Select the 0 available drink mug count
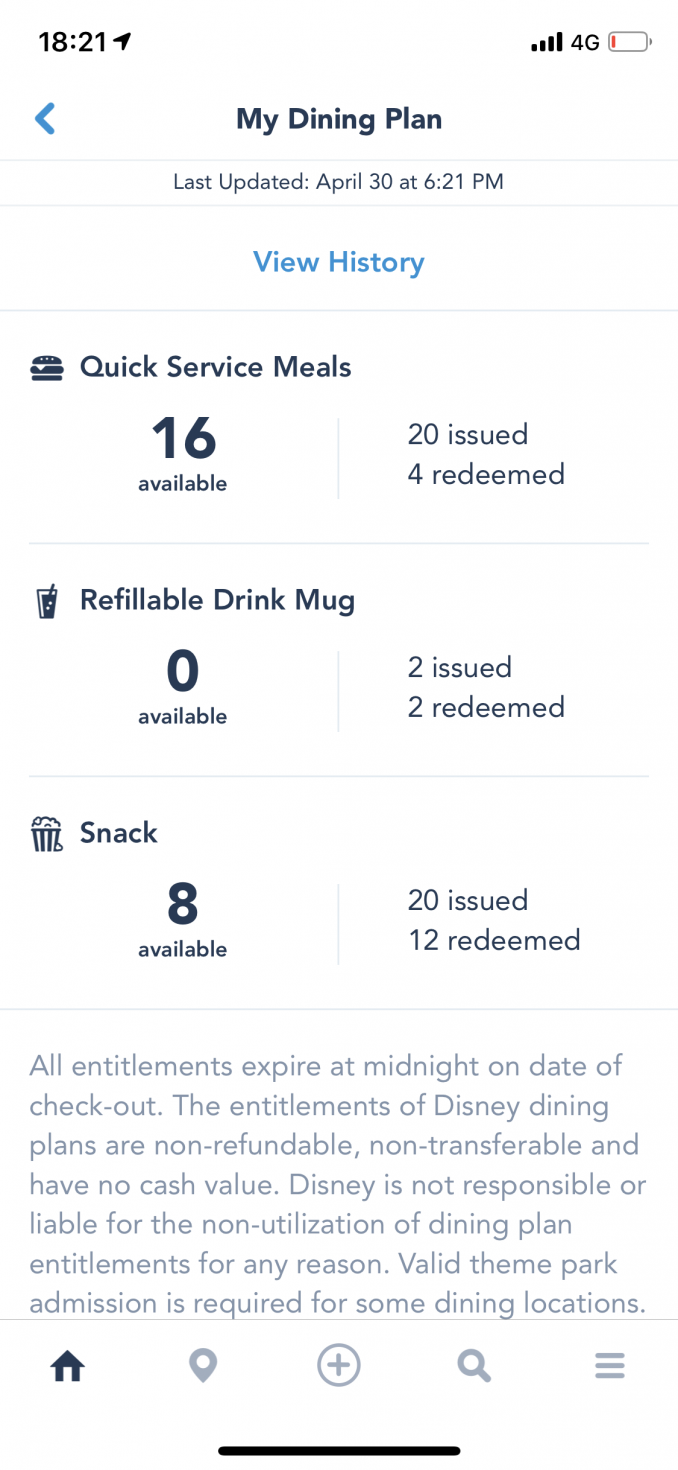 point(183,686)
